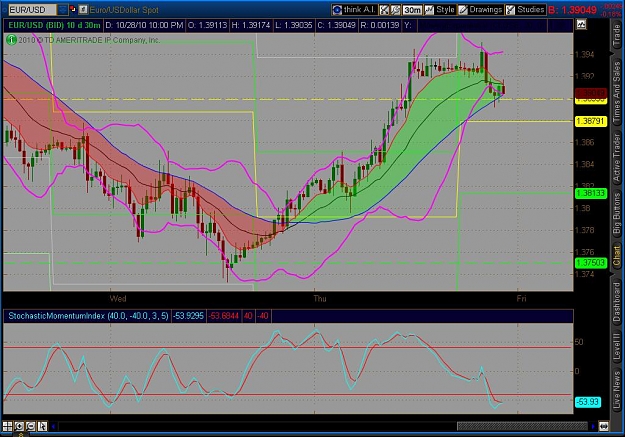Click the bid price B: 1.39049
This screenshot has width=625, height=437.
(x=572, y=10)
